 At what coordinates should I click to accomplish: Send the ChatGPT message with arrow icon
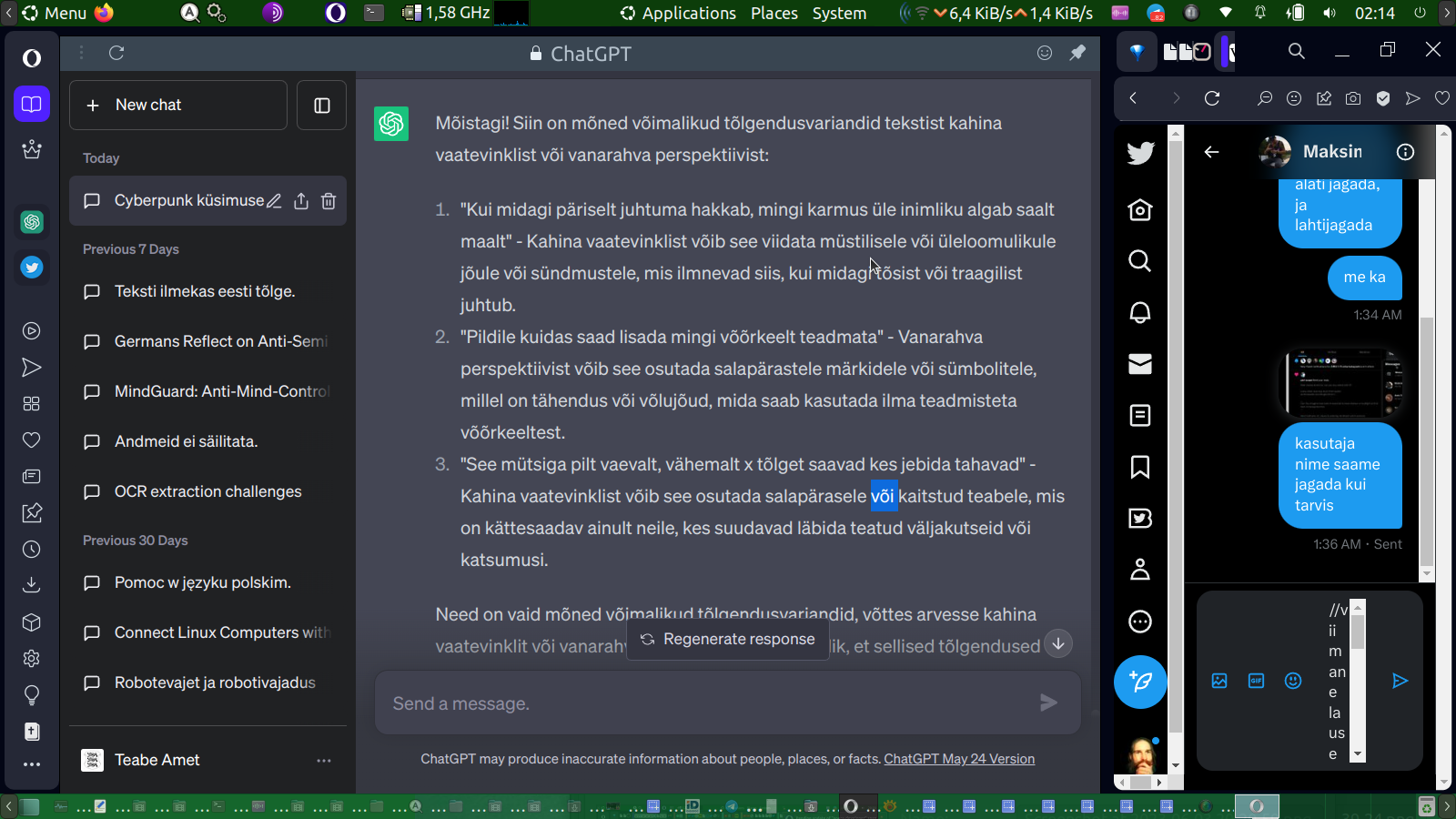(1049, 703)
